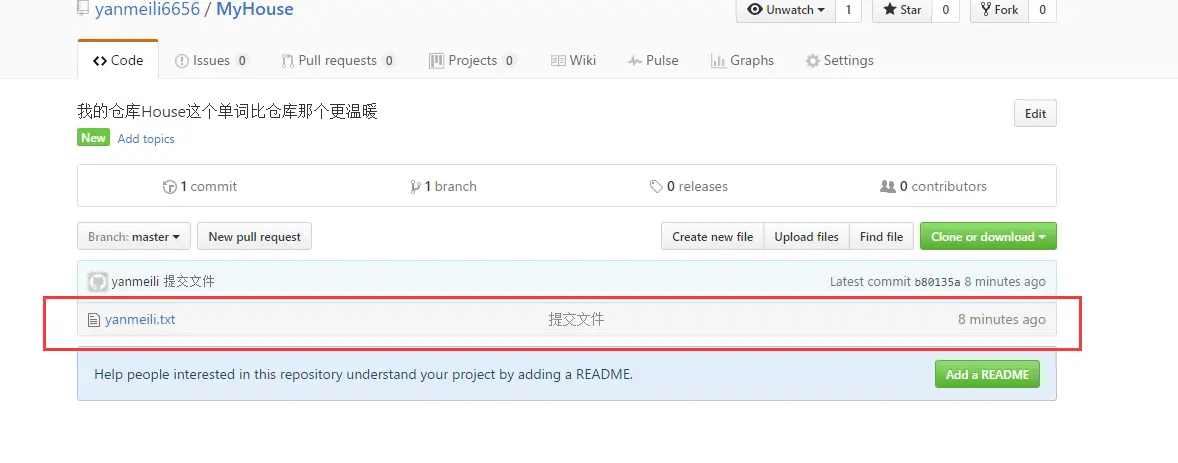Click the Add a README button
Screen dimensions: 1178x463
[987, 374]
